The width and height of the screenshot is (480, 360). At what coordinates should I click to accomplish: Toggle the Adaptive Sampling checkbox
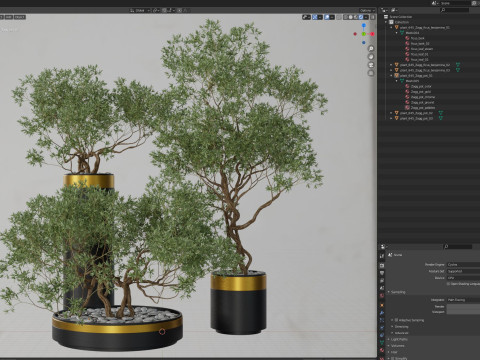[397, 320]
